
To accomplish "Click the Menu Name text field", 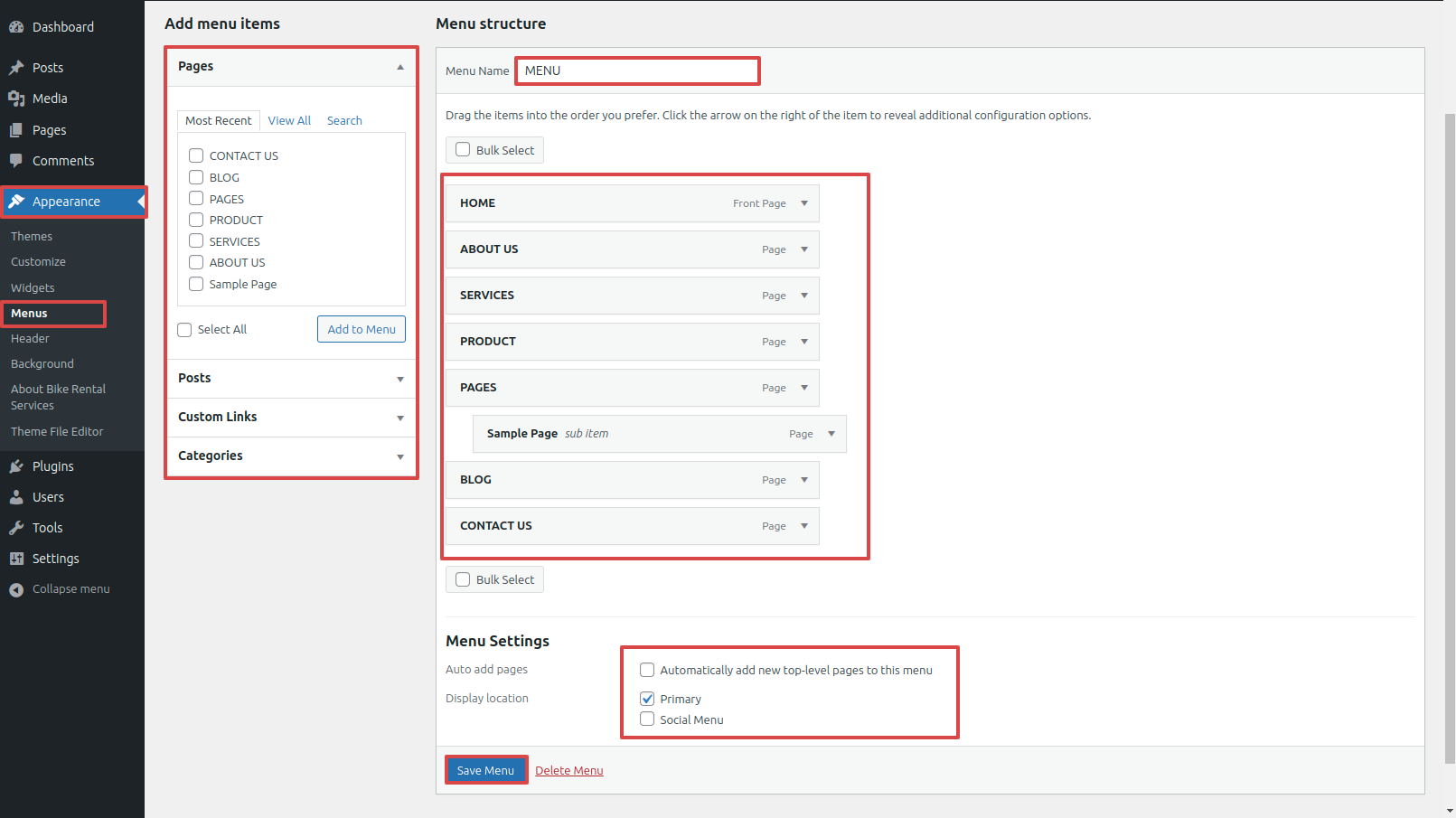I will click(x=637, y=71).
